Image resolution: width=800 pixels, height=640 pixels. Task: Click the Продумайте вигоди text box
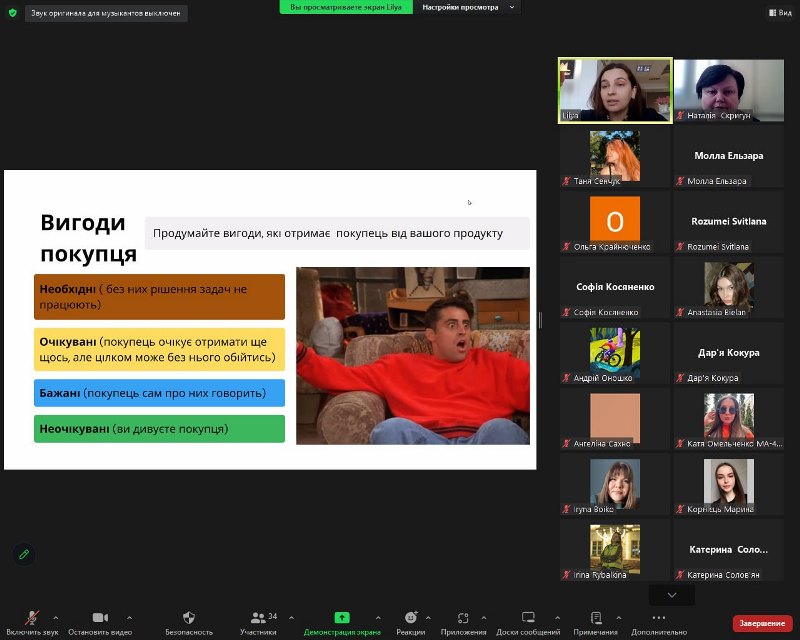(337, 233)
